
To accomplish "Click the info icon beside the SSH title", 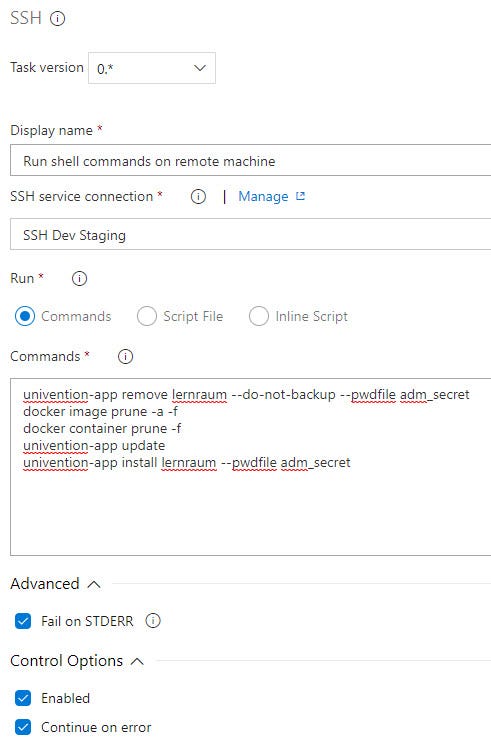I will coord(58,19).
